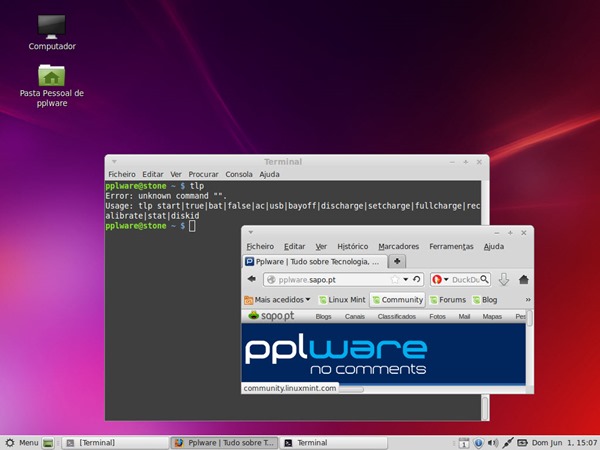Open Pasta Pessoal de pplware folder
The height and width of the screenshot is (450, 600).
(x=52, y=86)
